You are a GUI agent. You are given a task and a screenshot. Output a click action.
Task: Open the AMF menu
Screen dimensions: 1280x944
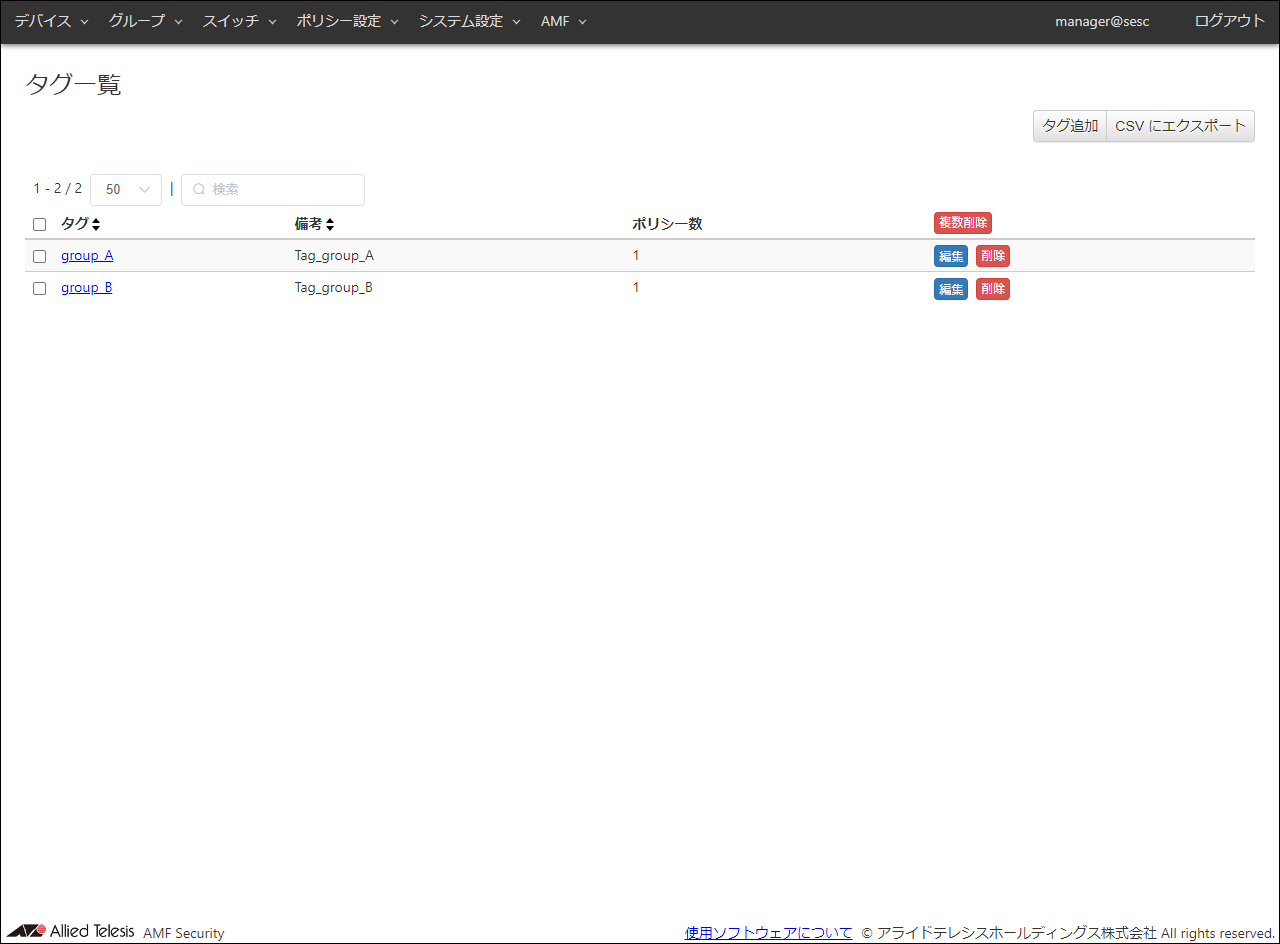[x=563, y=21]
